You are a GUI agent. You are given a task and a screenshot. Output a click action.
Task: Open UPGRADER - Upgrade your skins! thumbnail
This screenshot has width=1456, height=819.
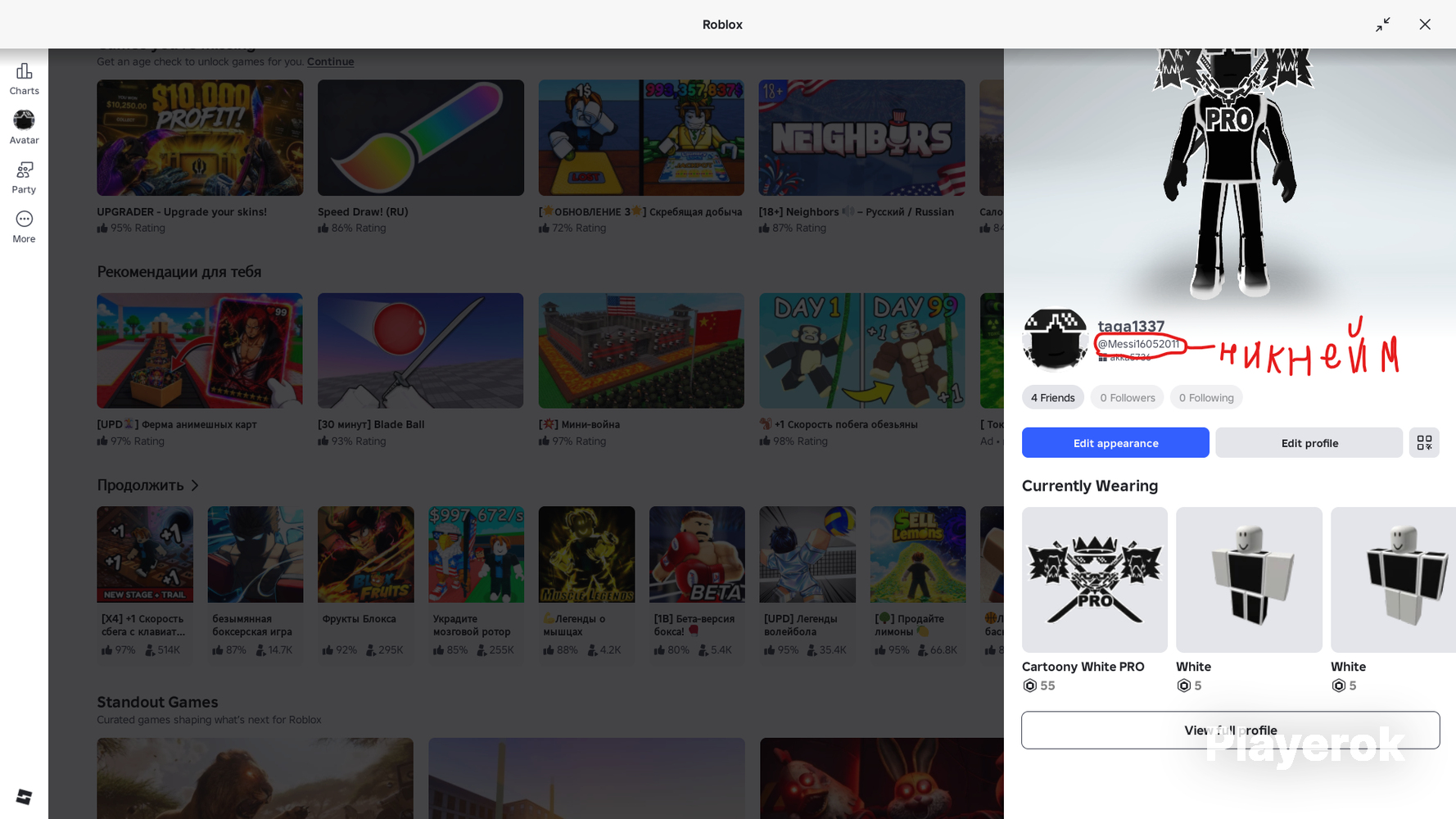pos(200,138)
